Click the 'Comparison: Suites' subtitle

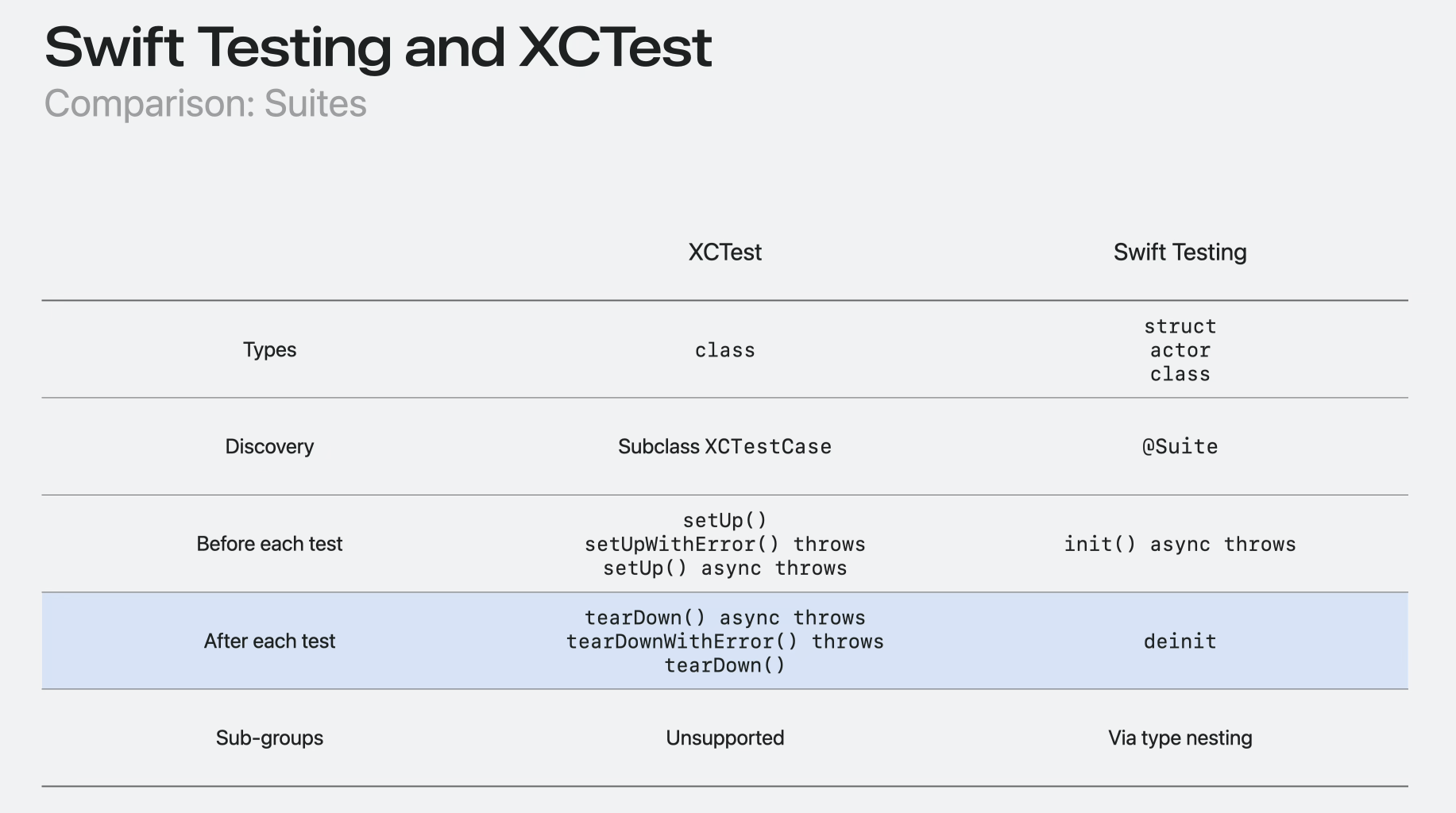pyautogui.click(x=205, y=104)
